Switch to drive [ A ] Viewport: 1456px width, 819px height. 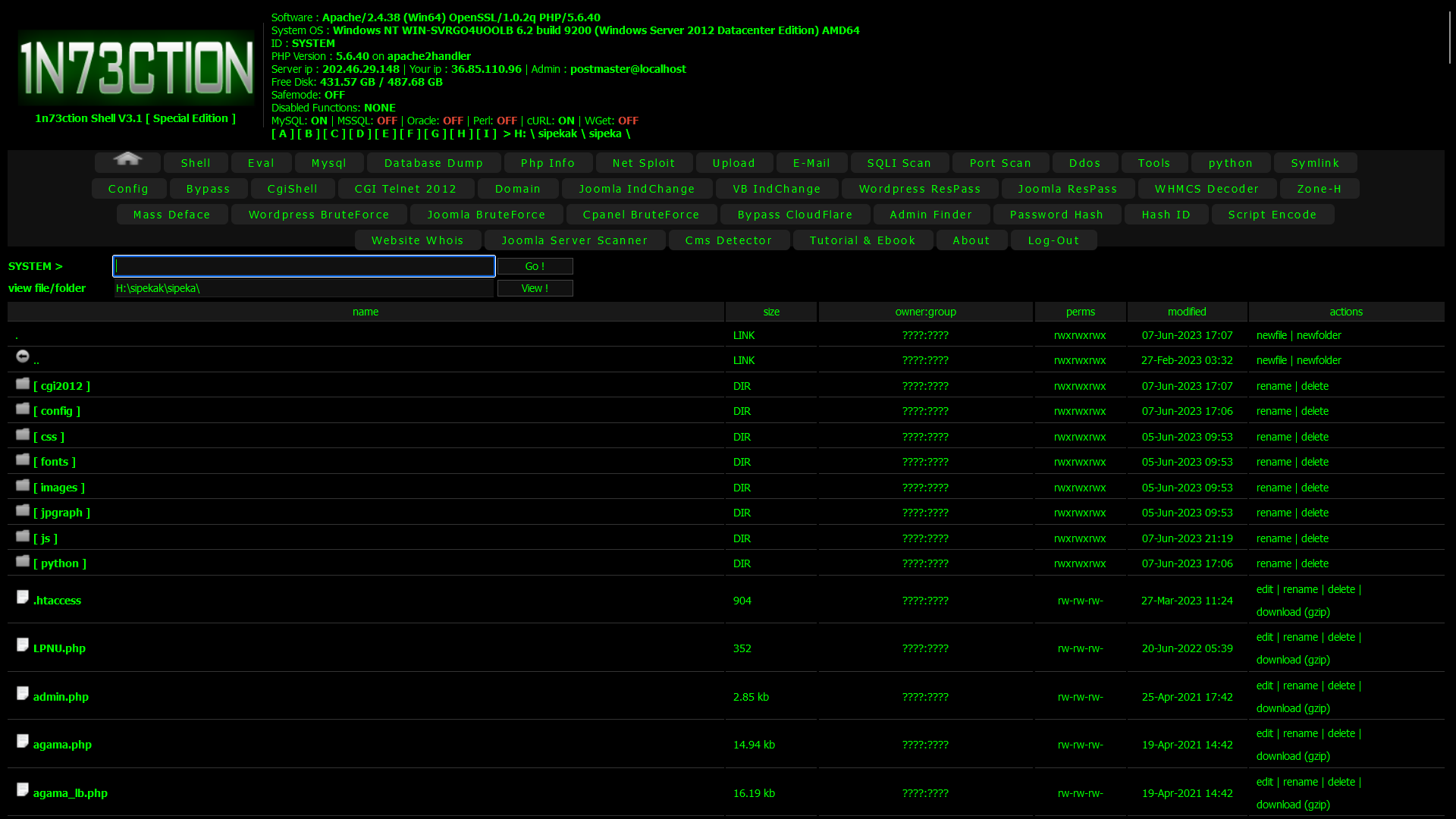(283, 133)
